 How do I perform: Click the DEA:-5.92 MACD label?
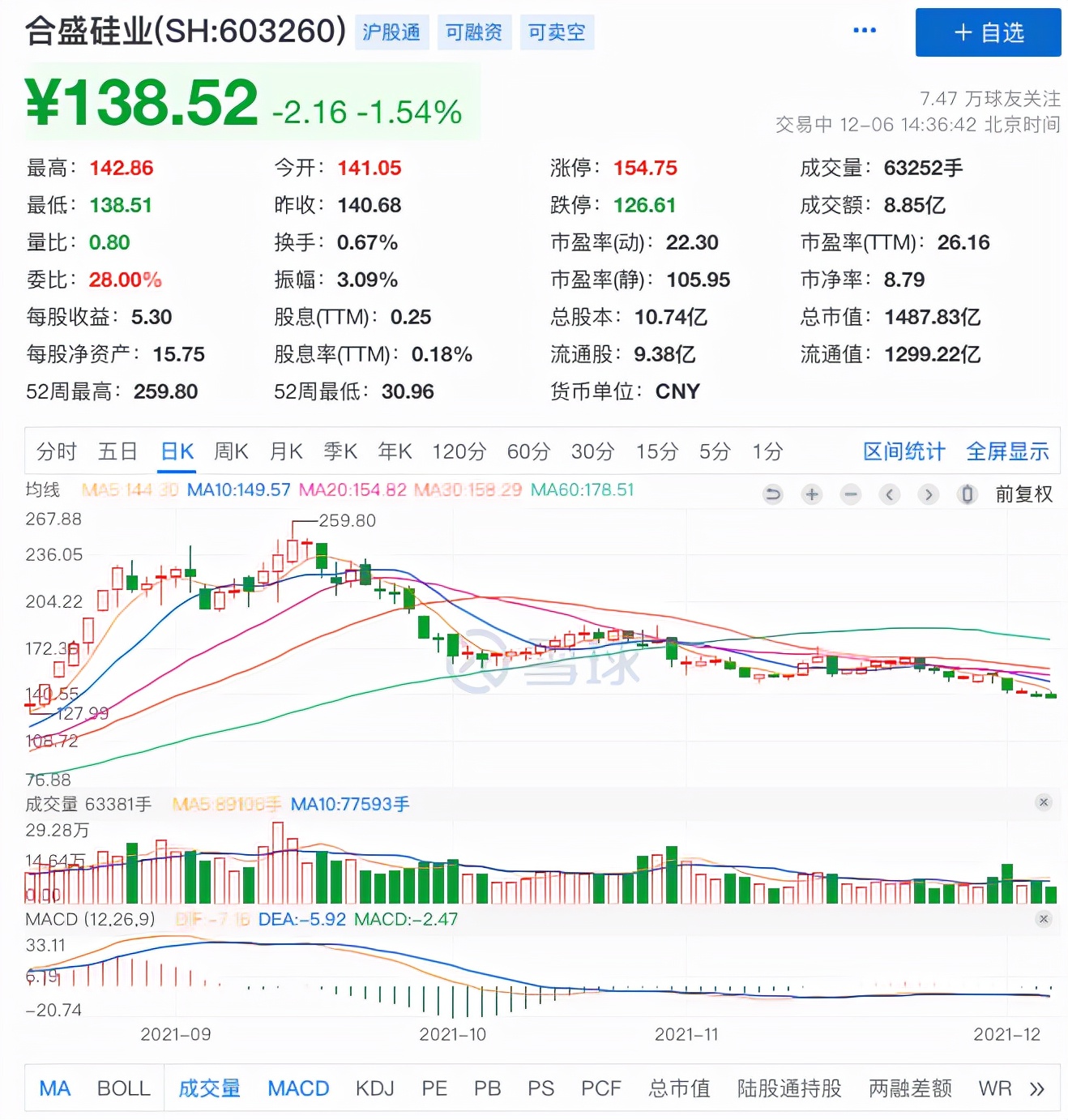pos(301,920)
